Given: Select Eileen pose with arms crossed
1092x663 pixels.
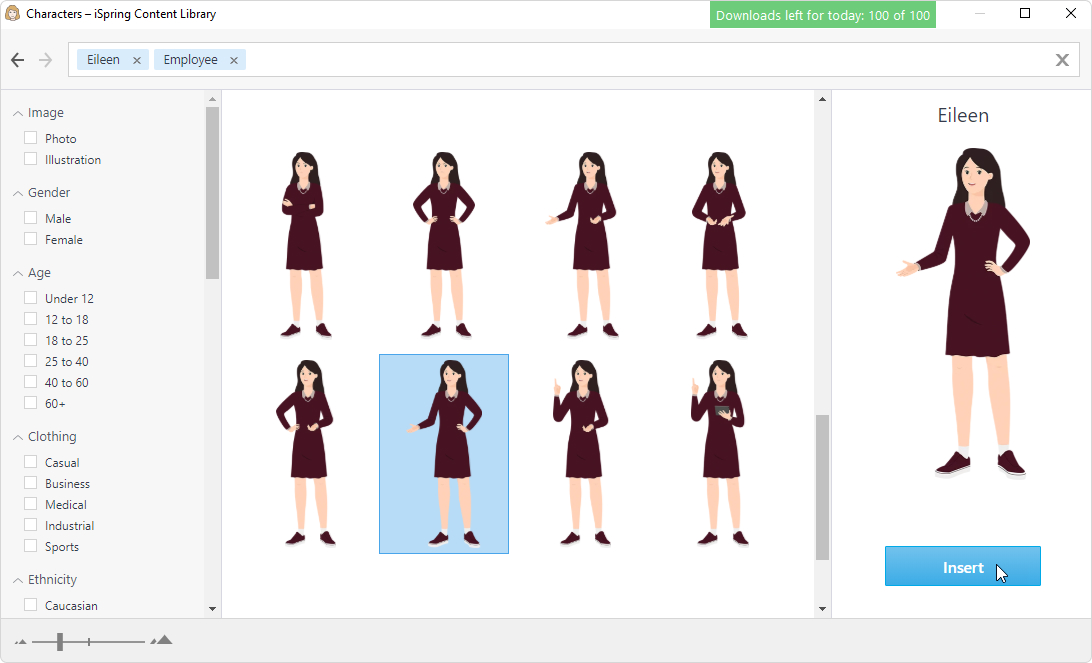Looking at the screenshot, I should [x=304, y=244].
